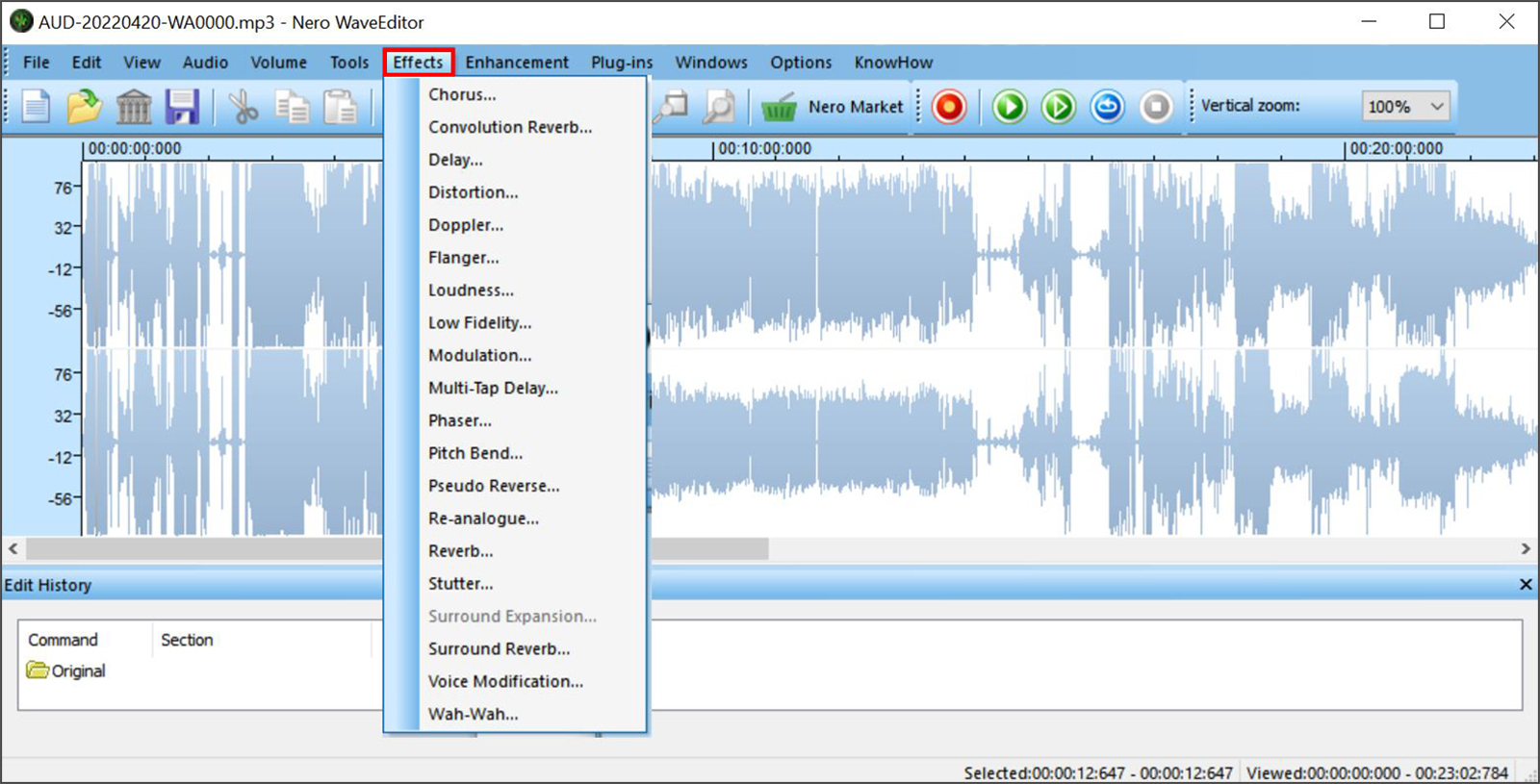The height and width of the screenshot is (784, 1540).
Task: Open the Audio menu
Action: [205, 63]
